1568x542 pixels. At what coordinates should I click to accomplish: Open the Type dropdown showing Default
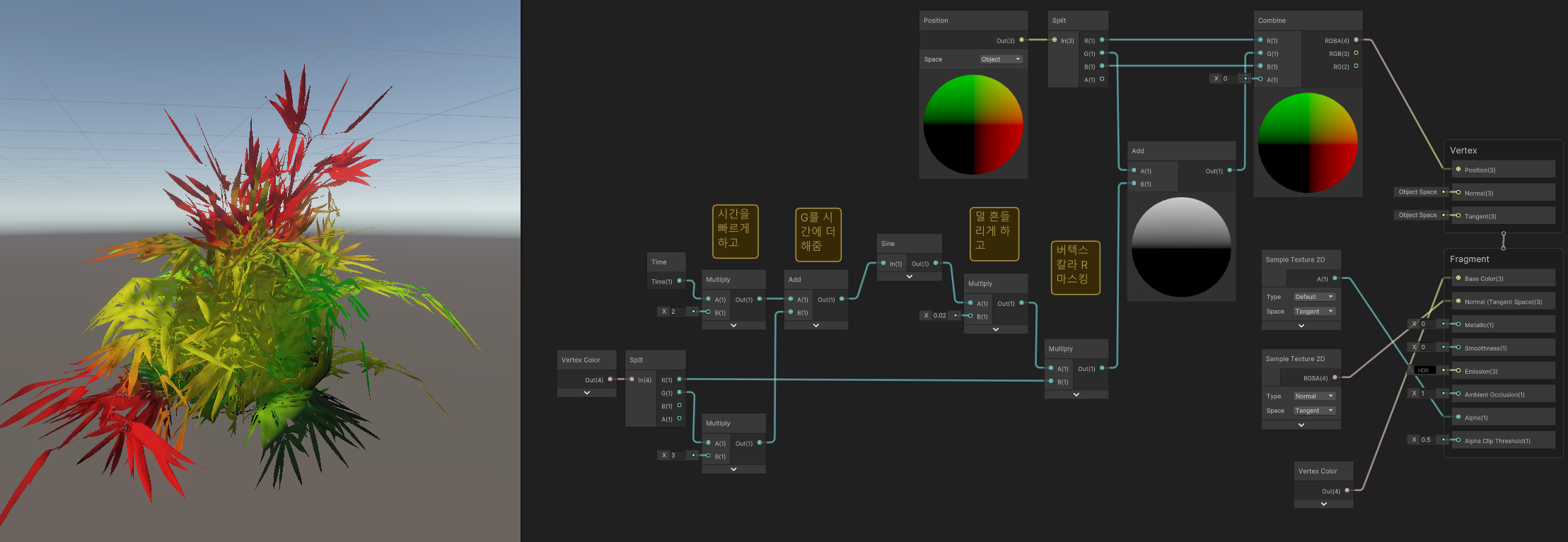[x=1314, y=297]
